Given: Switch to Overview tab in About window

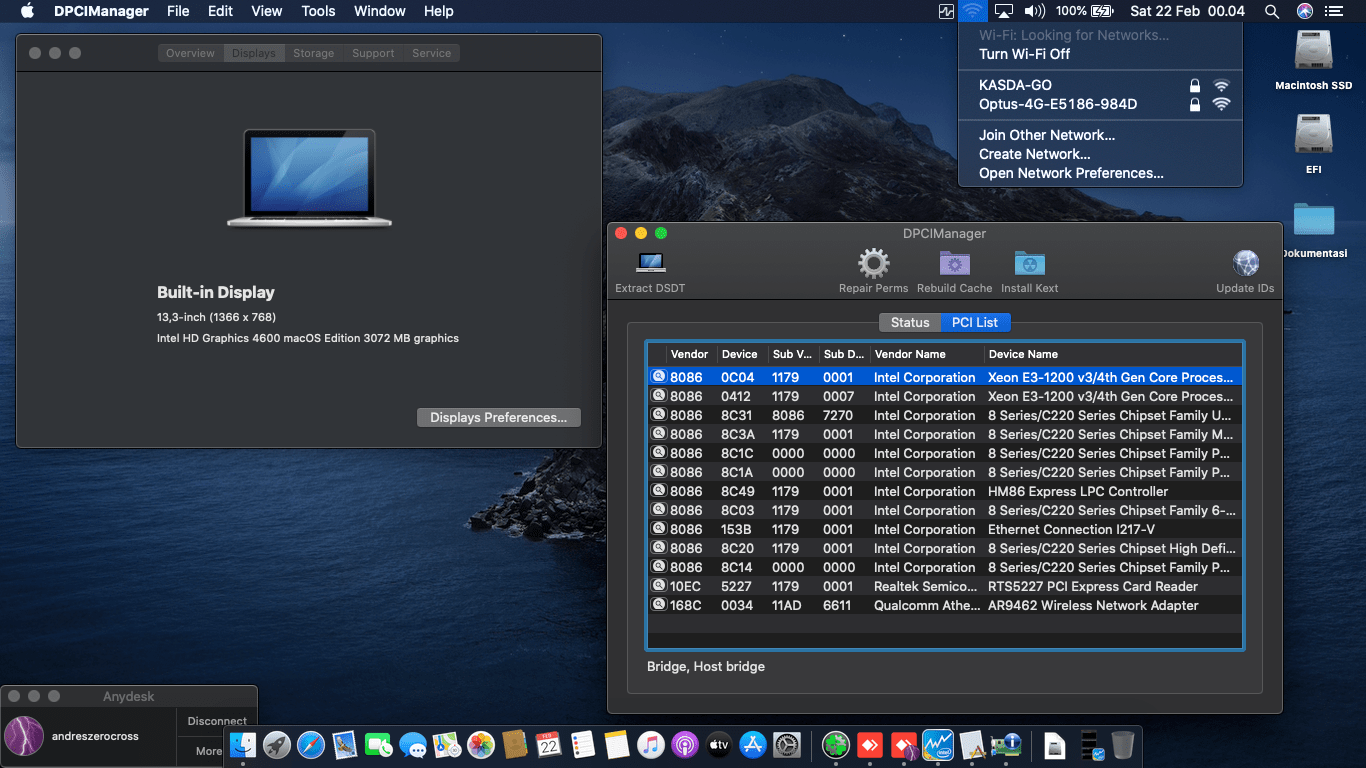Looking at the screenshot, I should (191, 53).
